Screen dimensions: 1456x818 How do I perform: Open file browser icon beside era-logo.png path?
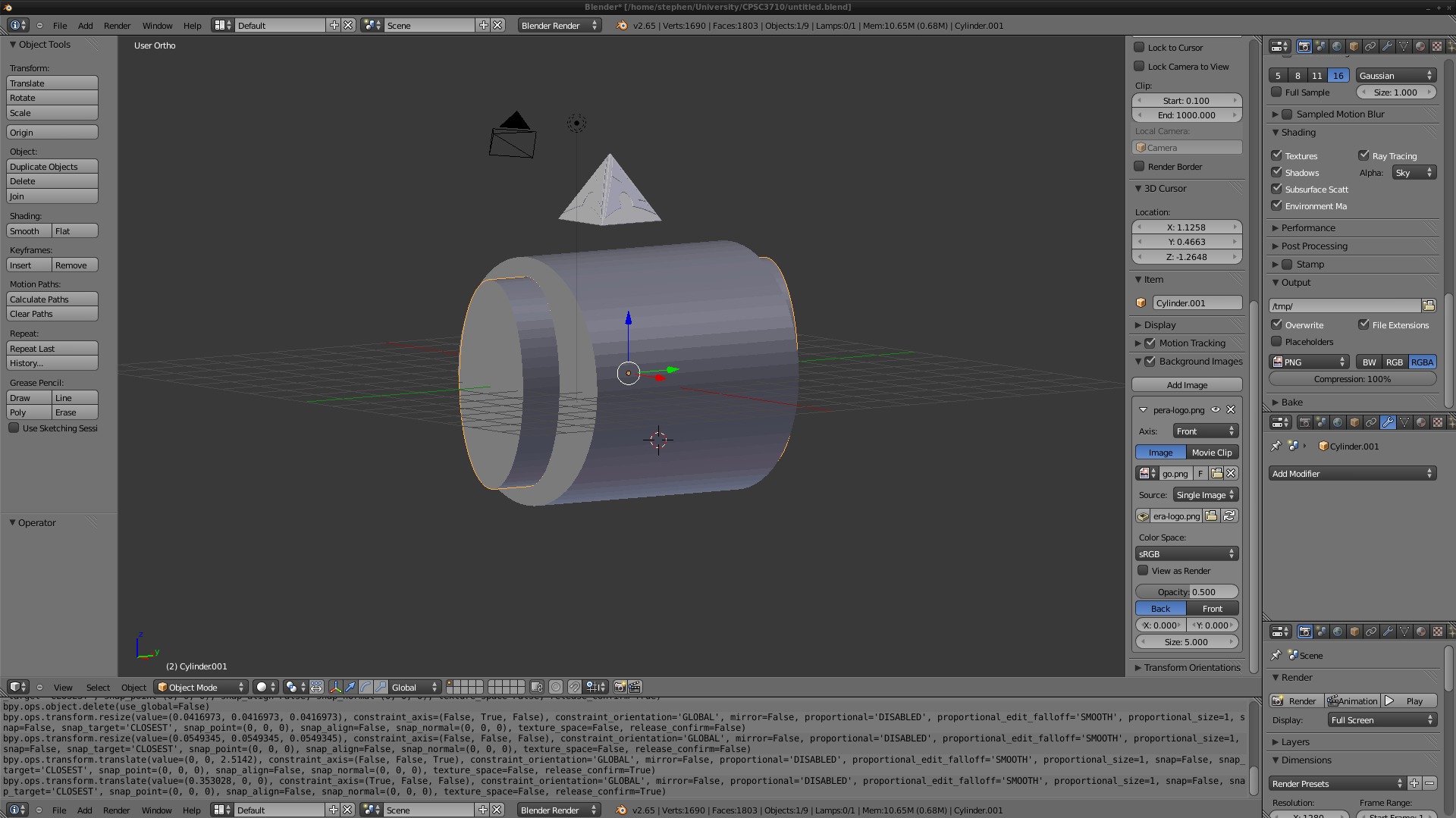click(1211, 516)
